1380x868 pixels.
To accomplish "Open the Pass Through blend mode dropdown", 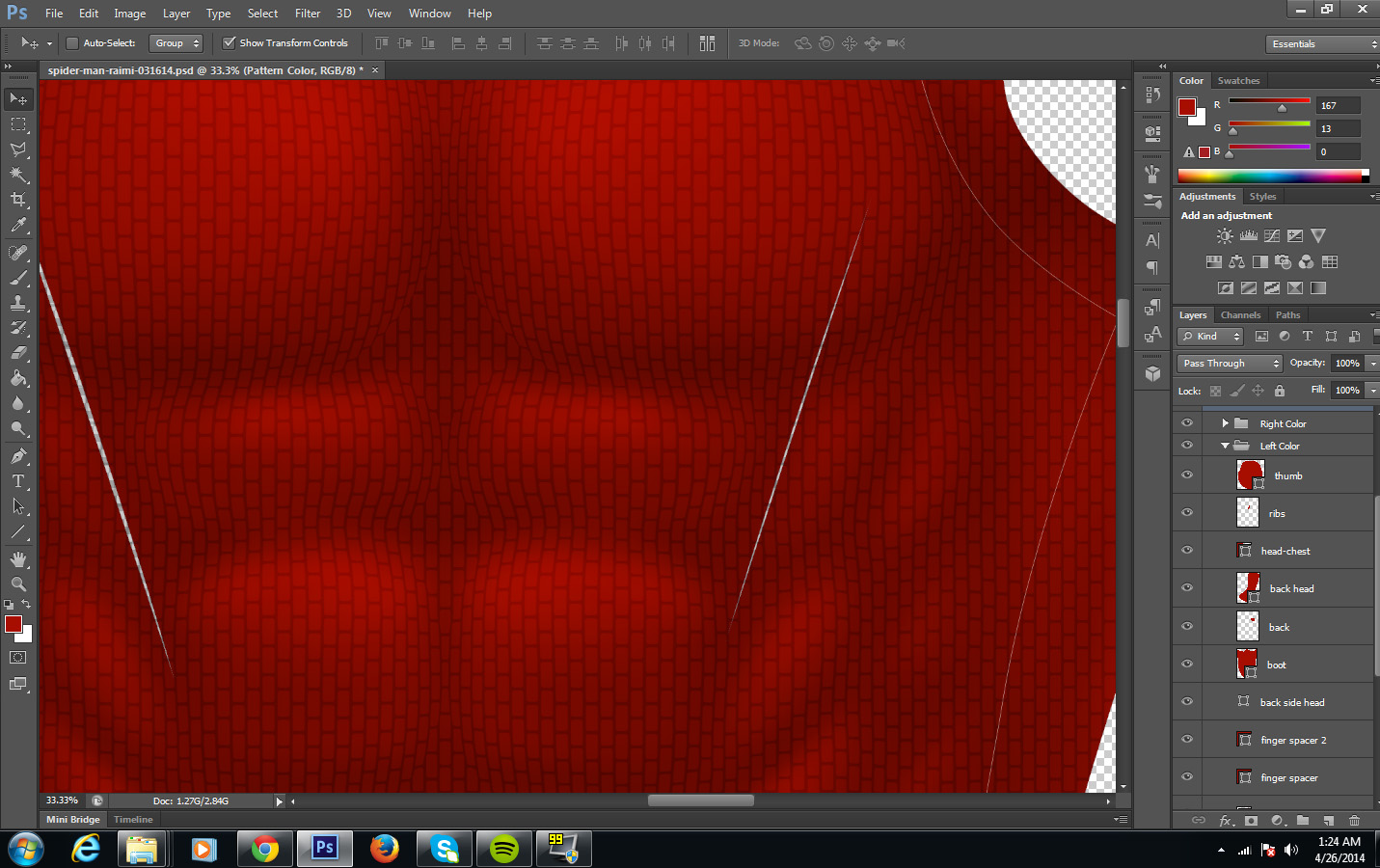I will [1230, 364].
